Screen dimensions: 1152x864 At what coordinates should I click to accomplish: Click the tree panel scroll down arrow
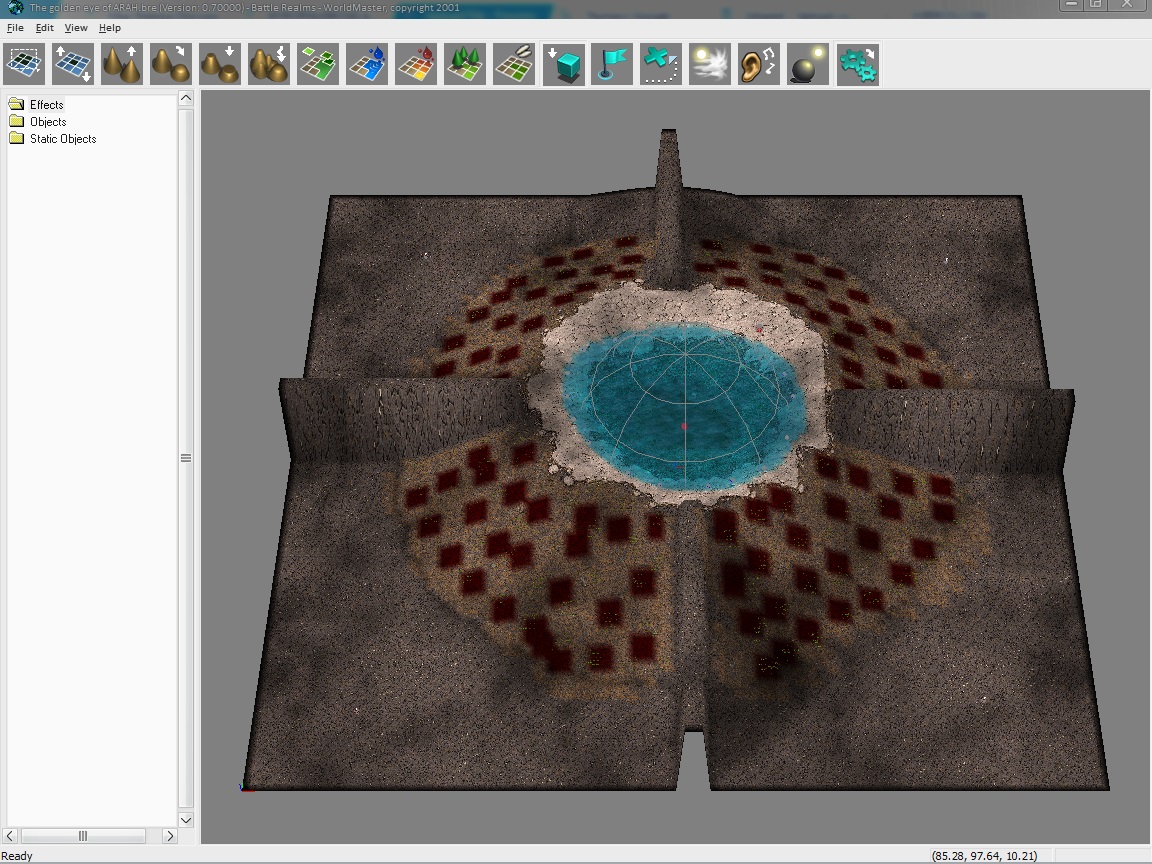(186, 820)
